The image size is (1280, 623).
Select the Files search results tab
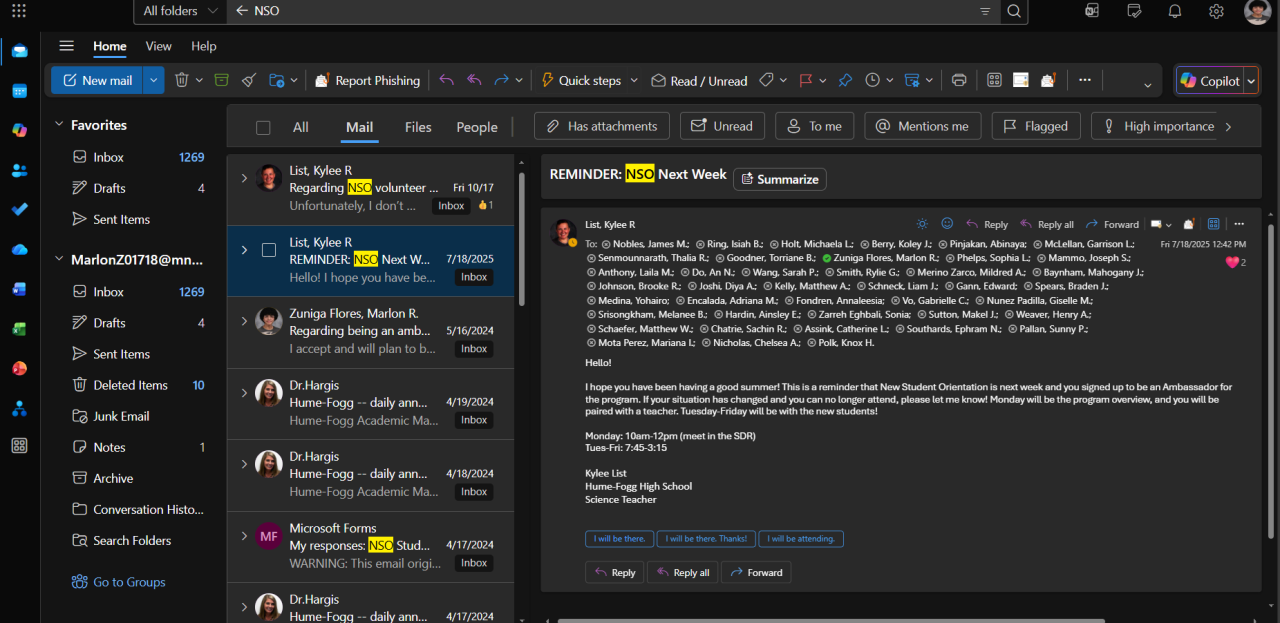tap(418, 127)
